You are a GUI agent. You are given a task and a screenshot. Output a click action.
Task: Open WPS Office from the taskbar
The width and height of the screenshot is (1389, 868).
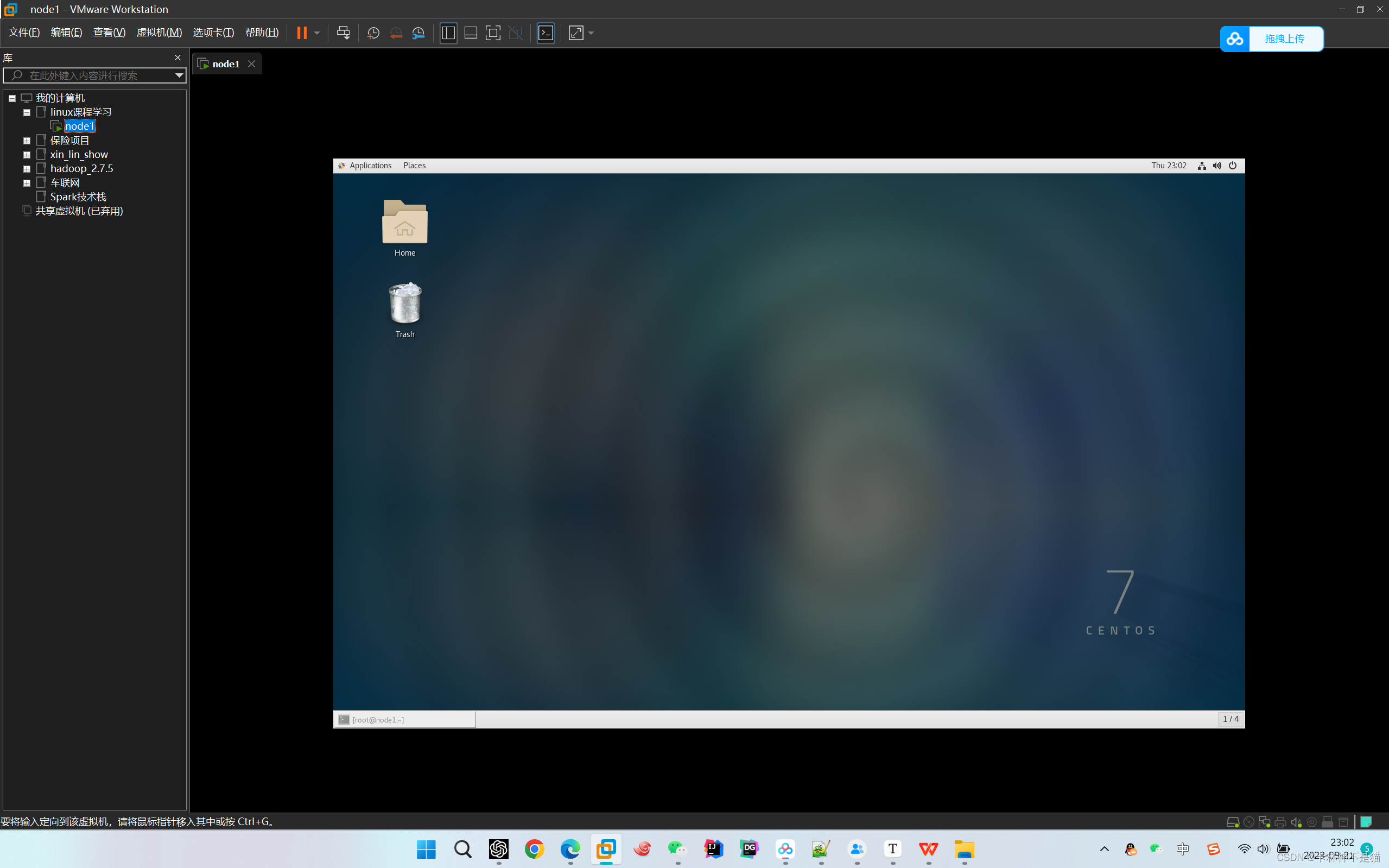[x=928, y=848]
